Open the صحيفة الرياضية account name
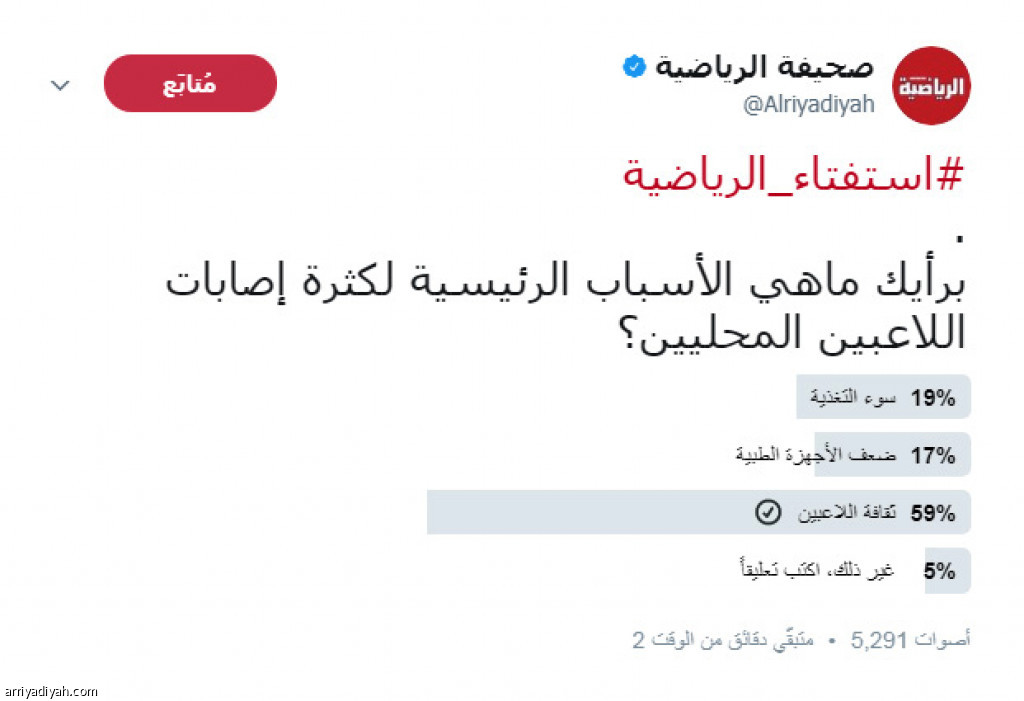 point(763,68)
